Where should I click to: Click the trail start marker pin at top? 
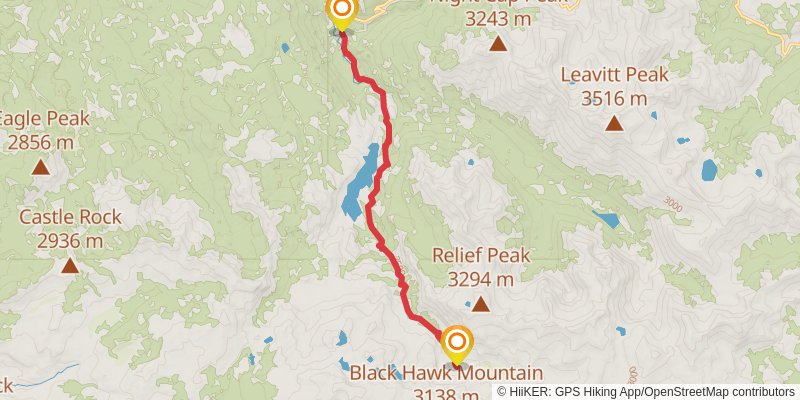pos(341,13)
